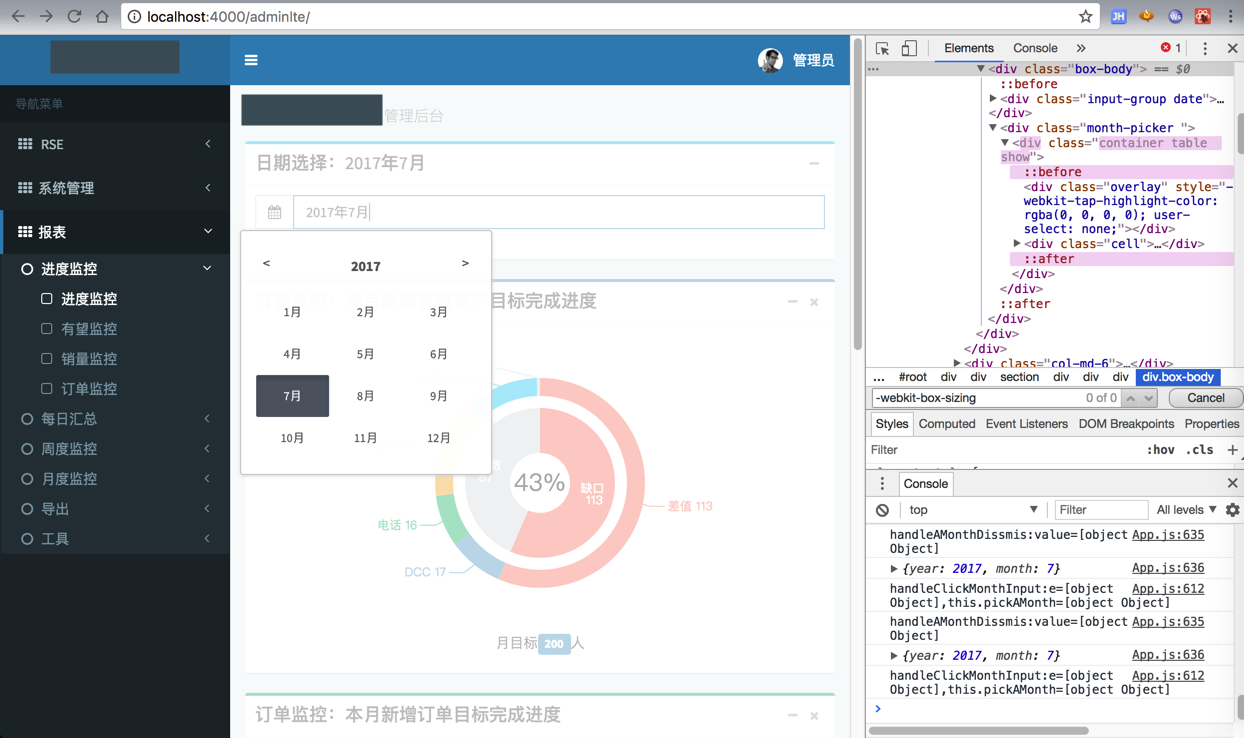Open Event Listeners pane tab

[x=1027, y=424]
